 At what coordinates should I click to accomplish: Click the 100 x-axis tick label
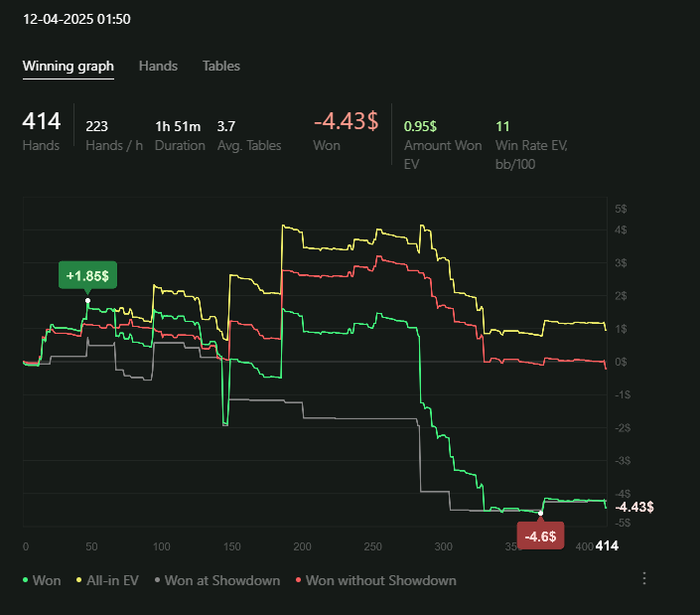tap(161, 546)
